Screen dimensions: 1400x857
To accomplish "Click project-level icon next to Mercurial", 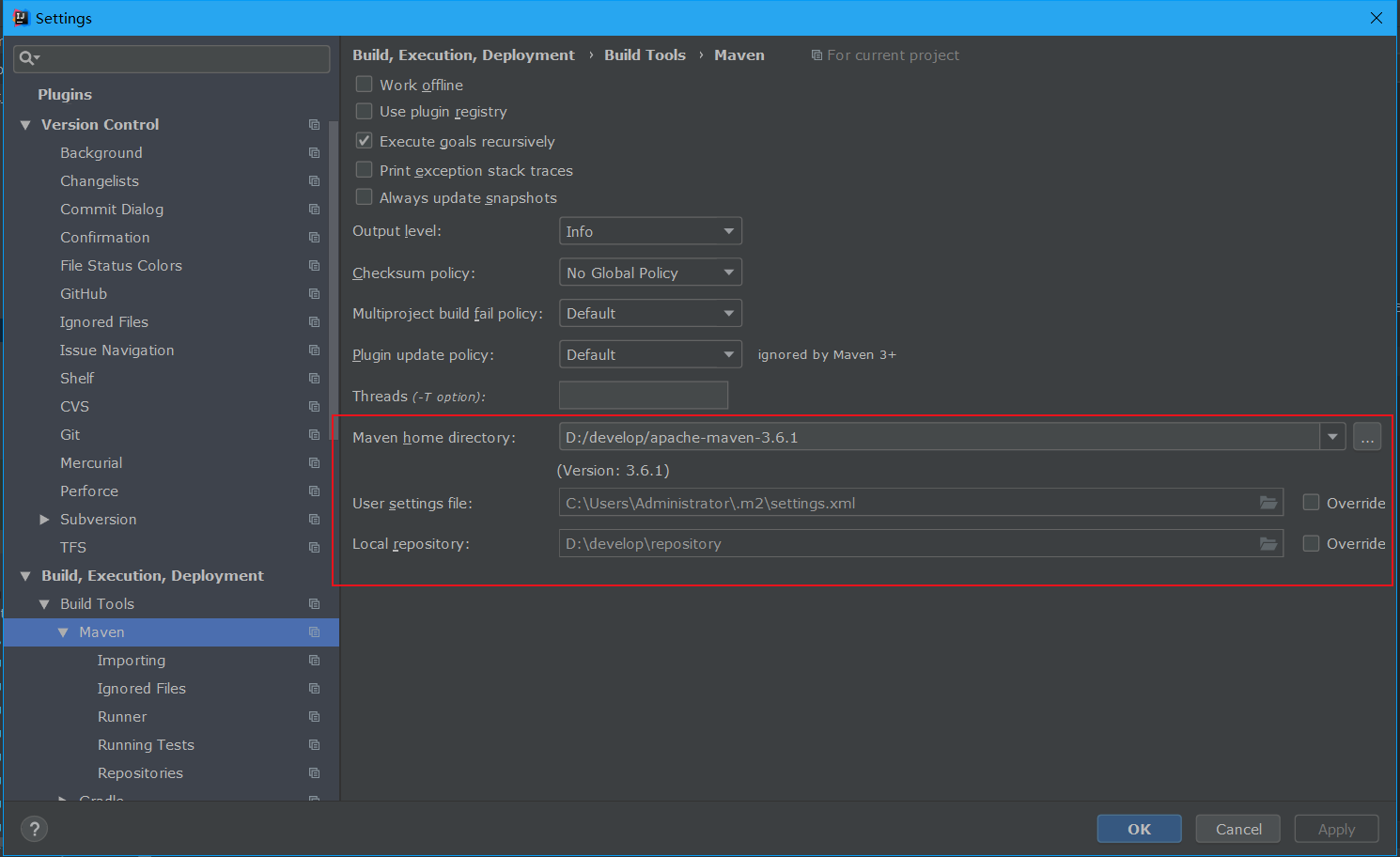I will pyautogui.click(x=314, y=463).
